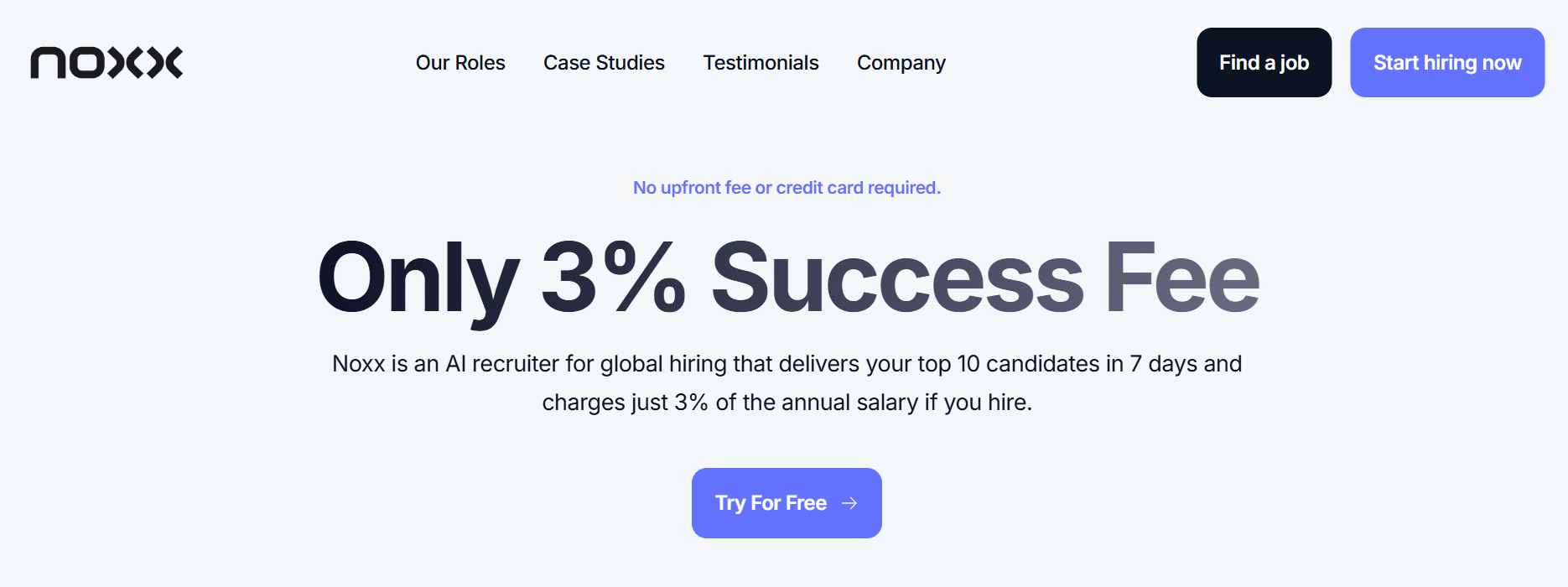
Task: Click the dark Find a job button
Action: coord(1264,62)
